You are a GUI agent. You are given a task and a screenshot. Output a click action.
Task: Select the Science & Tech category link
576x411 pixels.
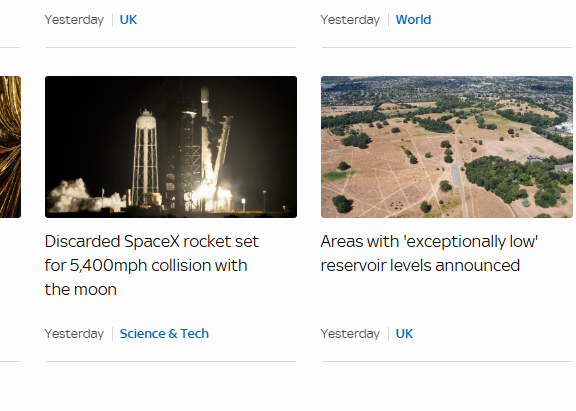(x=164, y=334)
